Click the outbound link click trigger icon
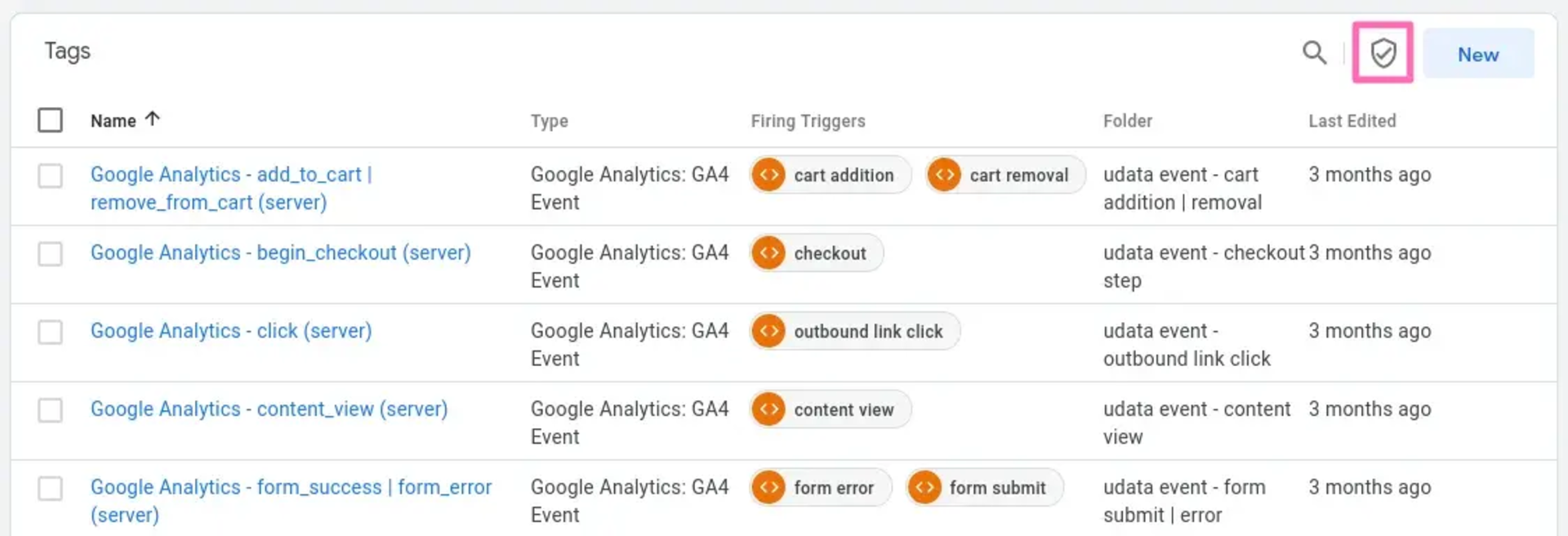The width and height of the screenshot is (1568, 536). pos(768,331)
